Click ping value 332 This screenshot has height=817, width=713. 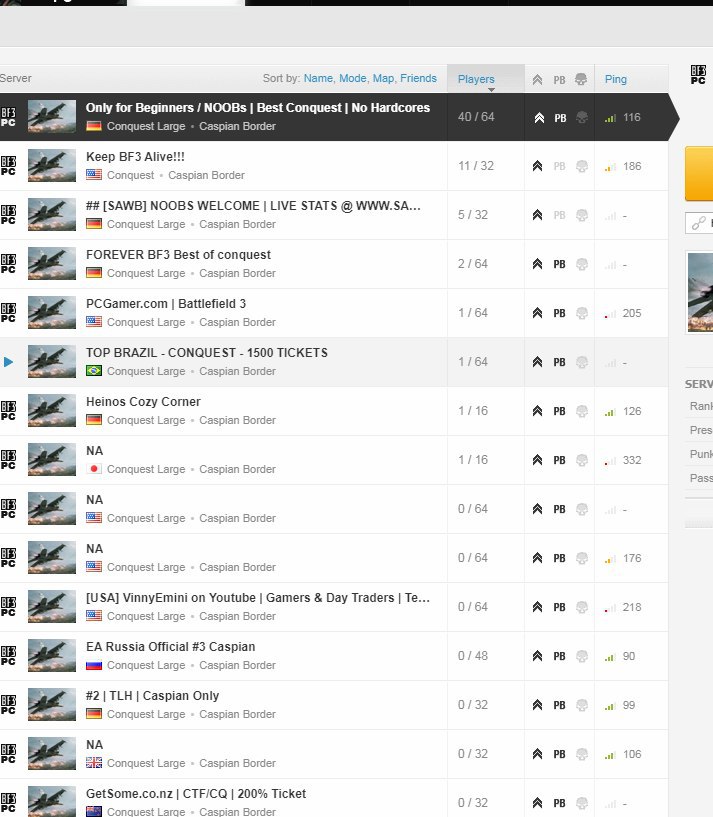(632, 460)
